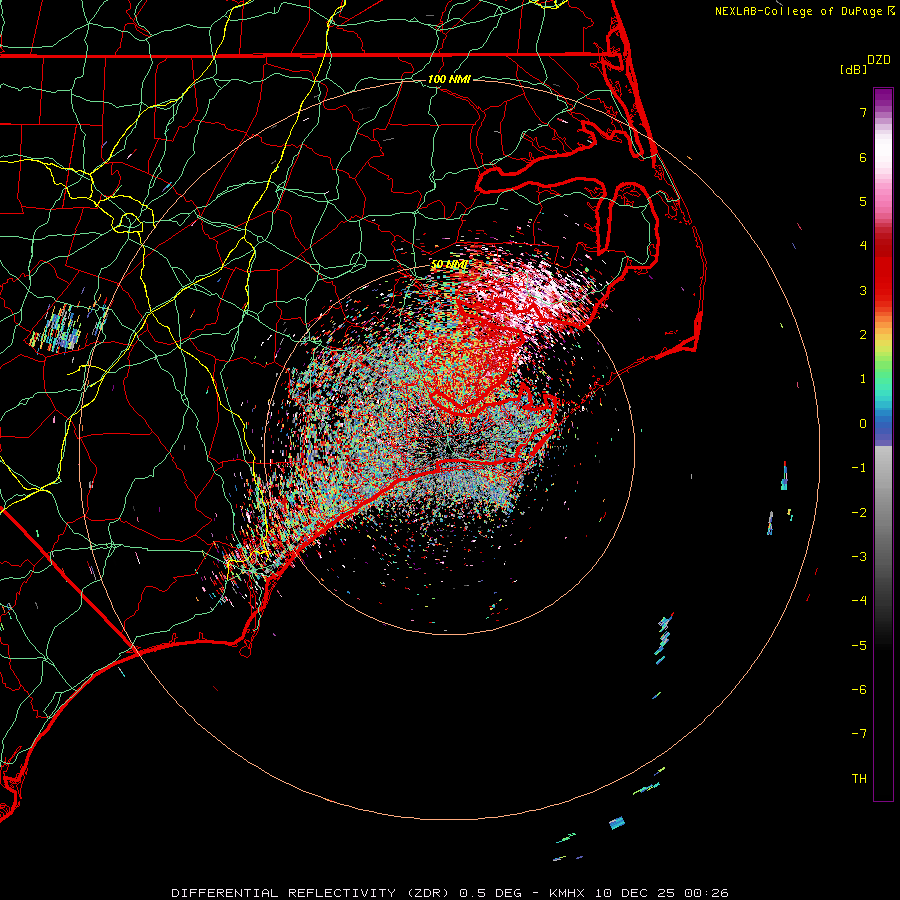Click the -1 value on the color scale

[859, 468]
